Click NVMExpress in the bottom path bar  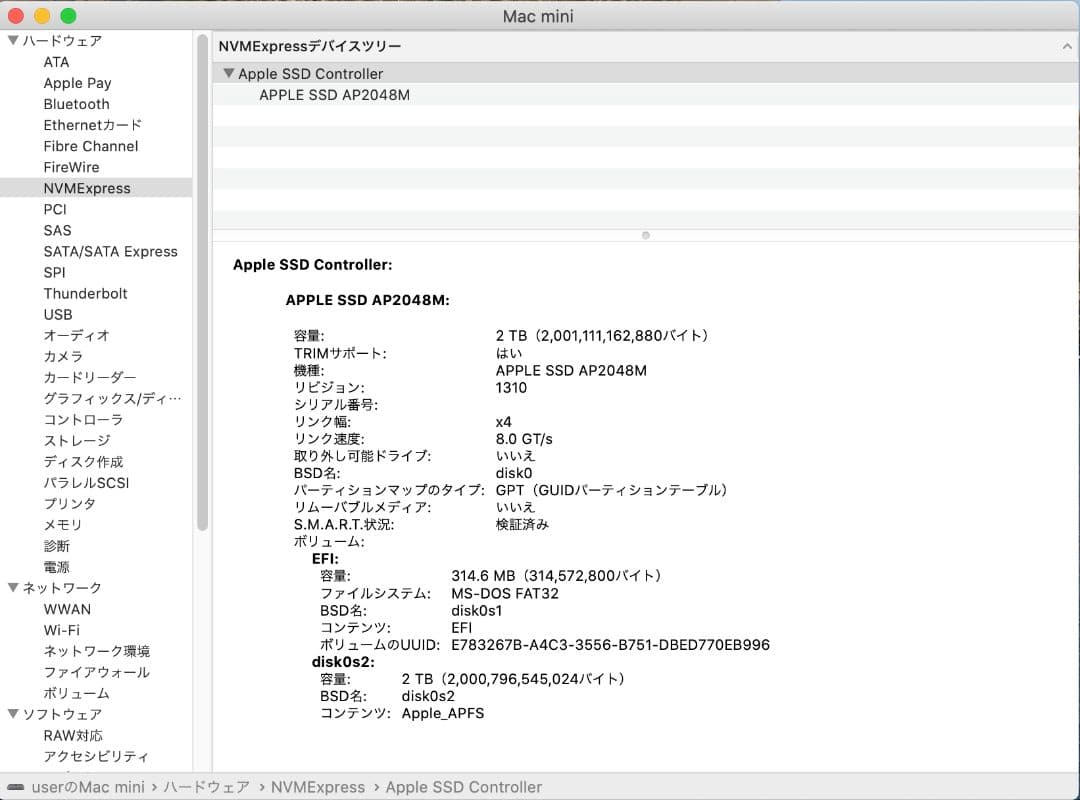click(x=318, y=787)
